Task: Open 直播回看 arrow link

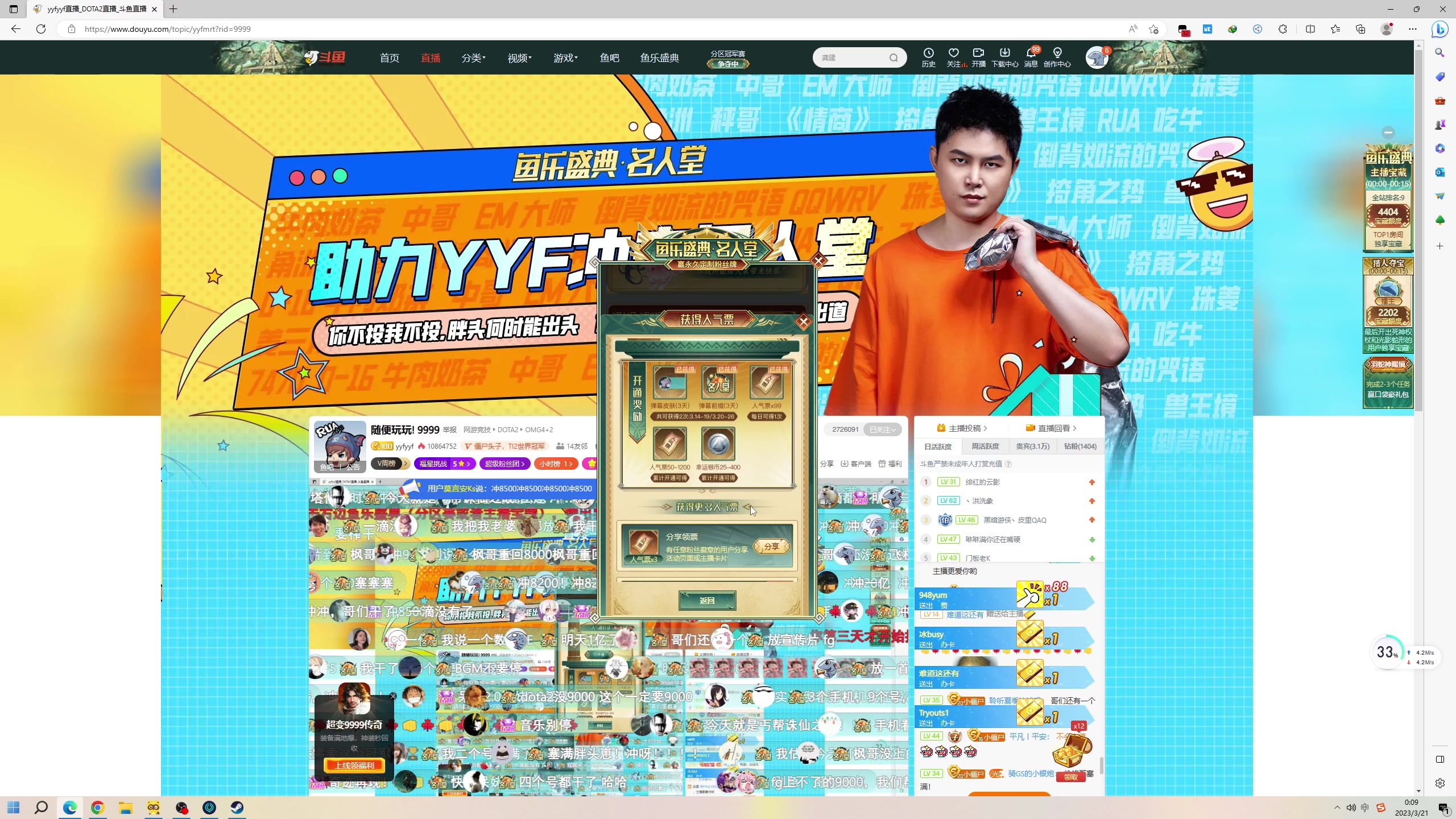Action: coord(1051,428)
